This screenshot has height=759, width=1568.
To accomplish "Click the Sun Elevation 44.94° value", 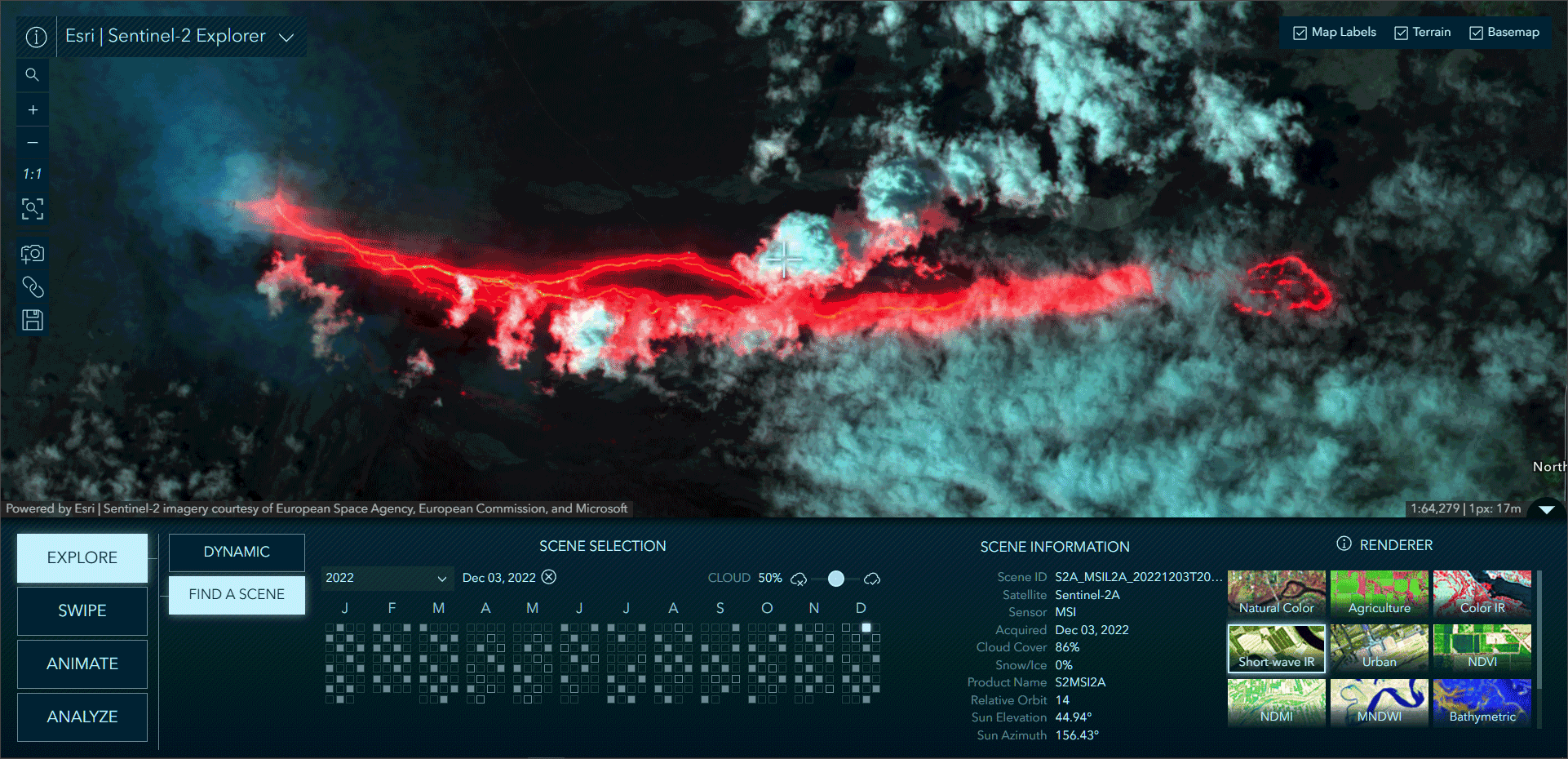I will point(1074,717).
